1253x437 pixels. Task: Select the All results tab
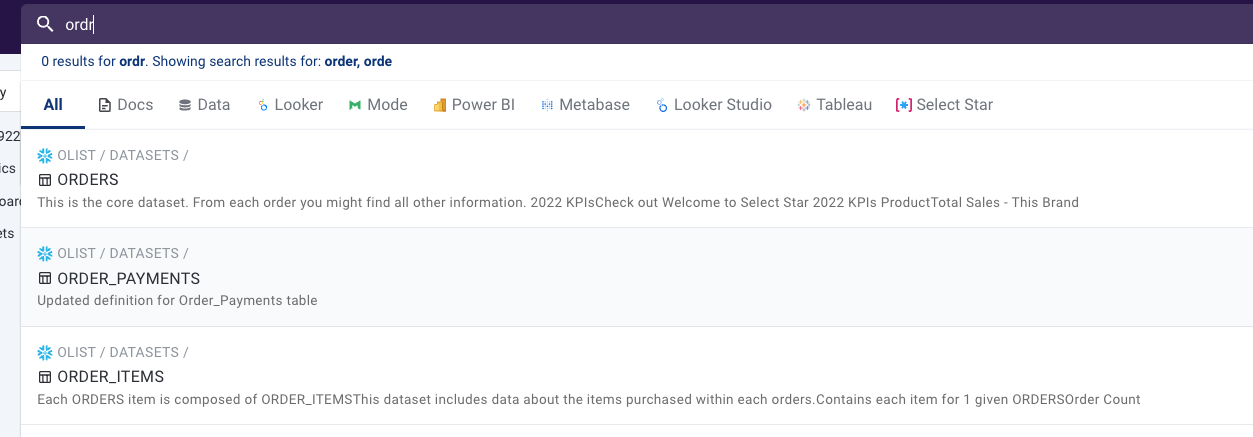[x=53, y=105]
